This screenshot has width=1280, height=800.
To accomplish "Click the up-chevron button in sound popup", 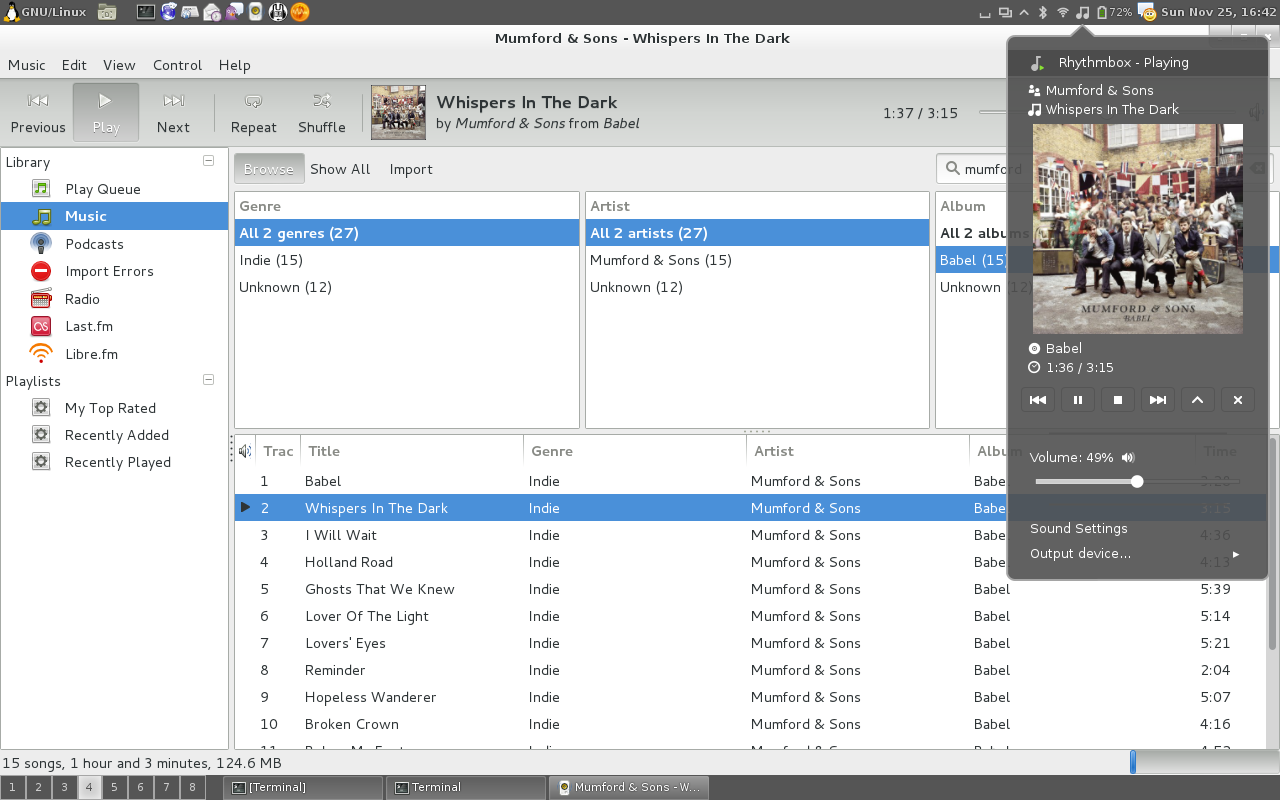I will (1198, 400).
